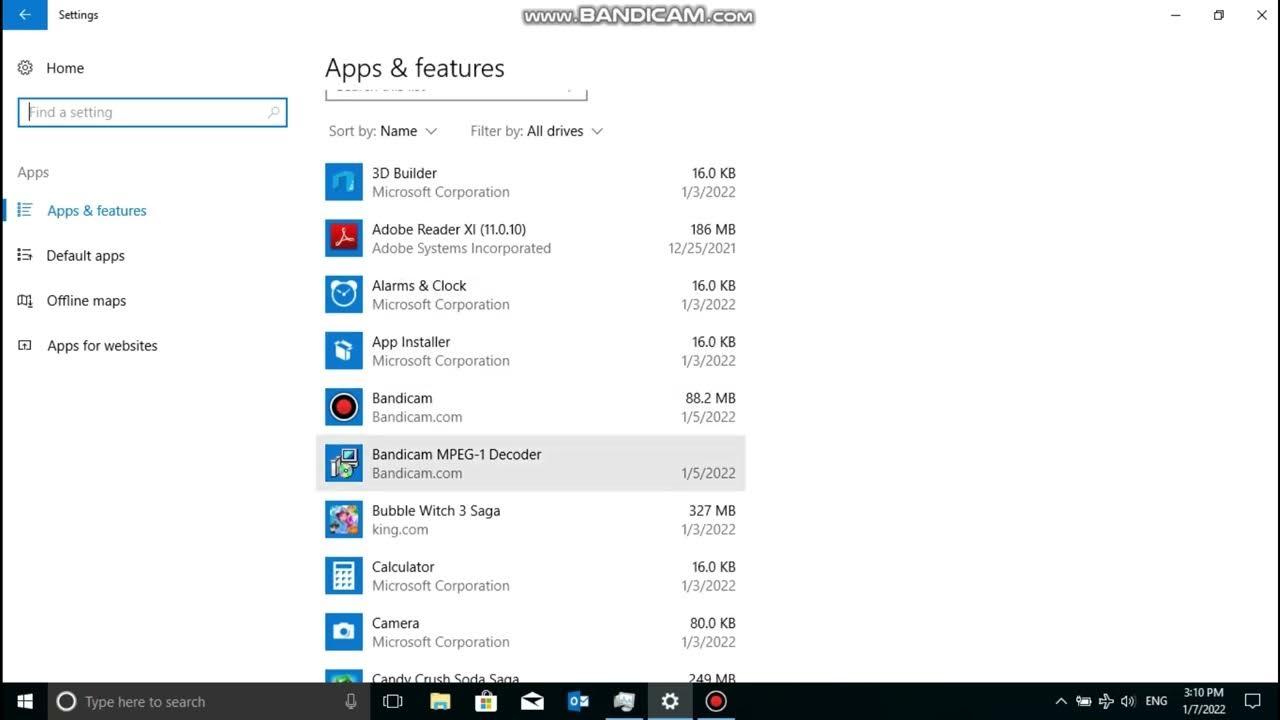This screenshot has width=1280, height=720.
Task: Open Default apps in the sidebar
Action: 85,255
